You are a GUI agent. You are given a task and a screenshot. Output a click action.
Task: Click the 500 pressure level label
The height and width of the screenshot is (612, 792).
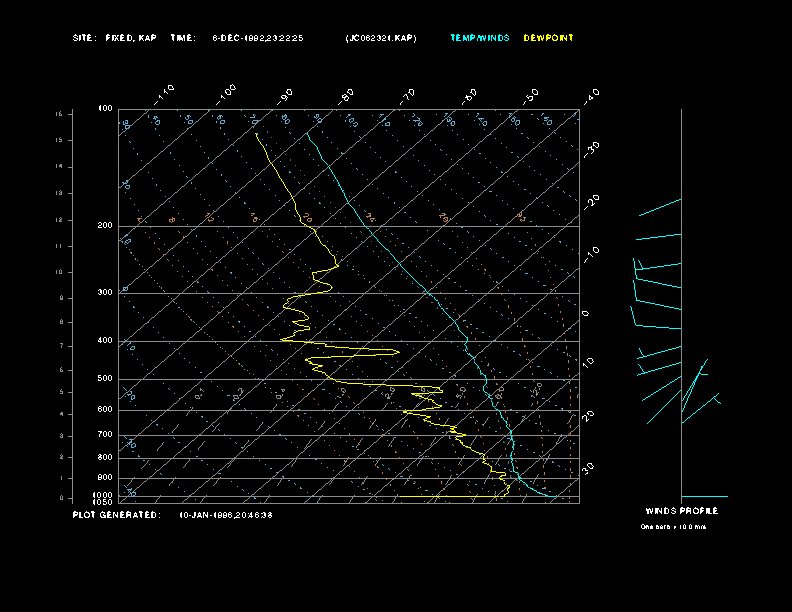pos(105,378)
